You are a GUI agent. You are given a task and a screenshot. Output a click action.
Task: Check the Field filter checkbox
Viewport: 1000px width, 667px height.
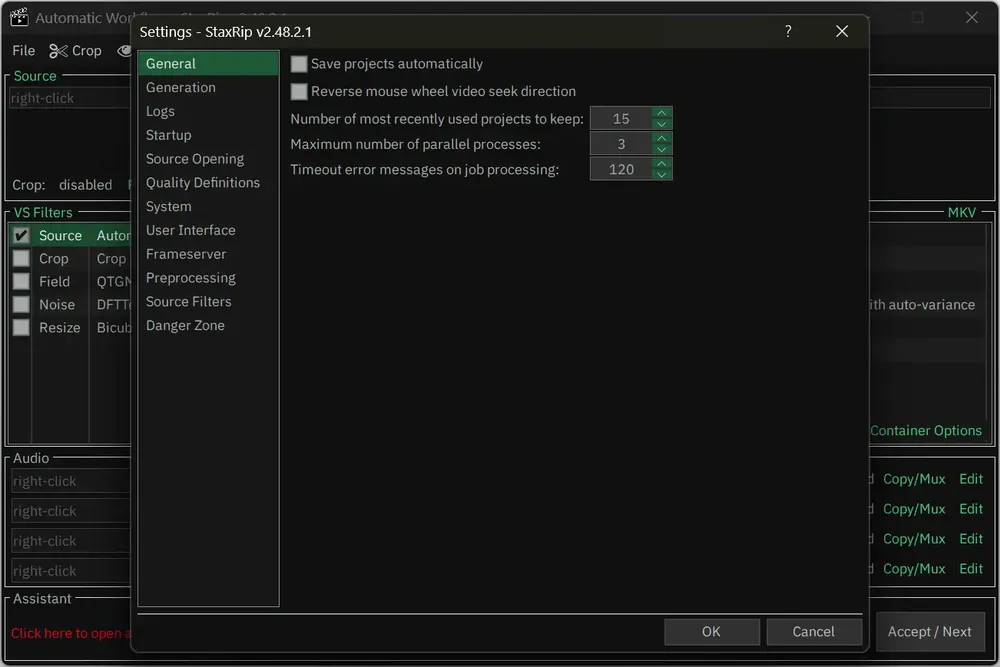pyautogui.click(x=21, y=281)
